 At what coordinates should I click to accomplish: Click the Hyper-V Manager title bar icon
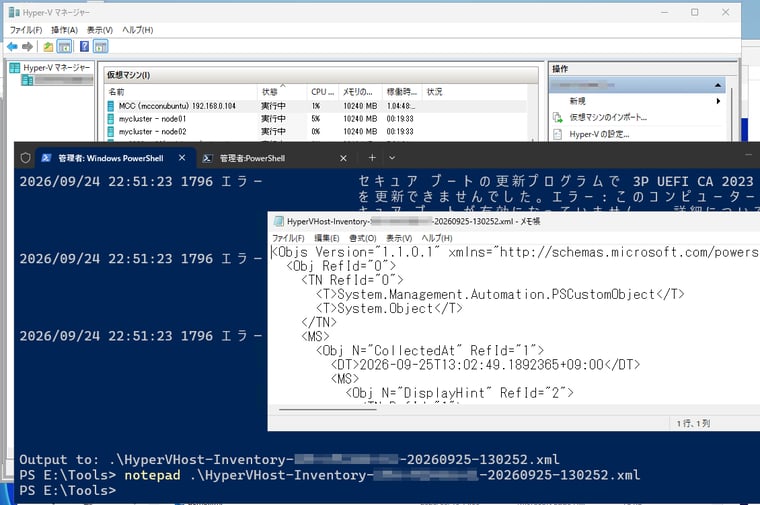[14, 12]
